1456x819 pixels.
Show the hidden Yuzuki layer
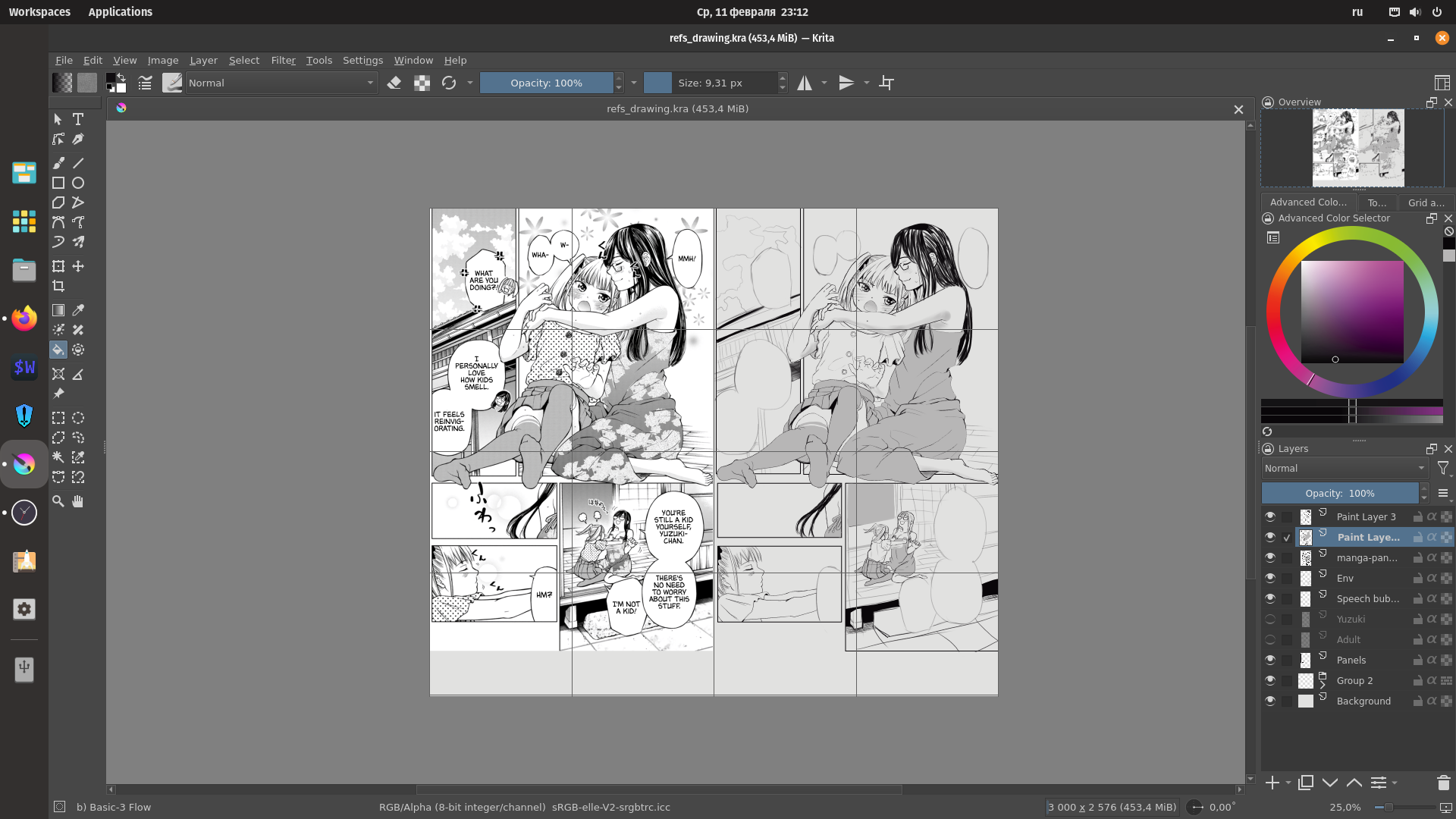(x=1270, y=619)
